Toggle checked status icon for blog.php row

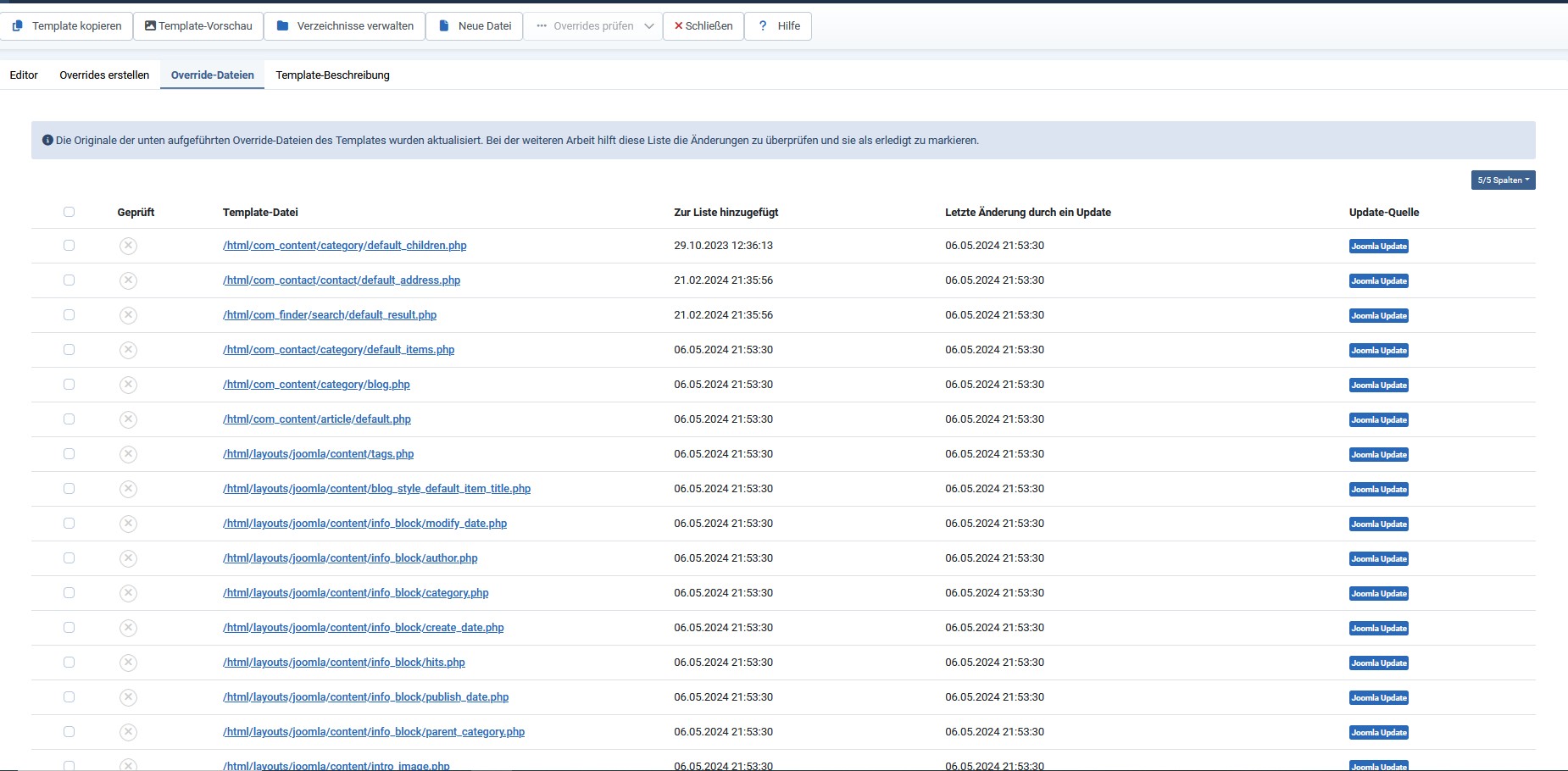pos(128,385)
